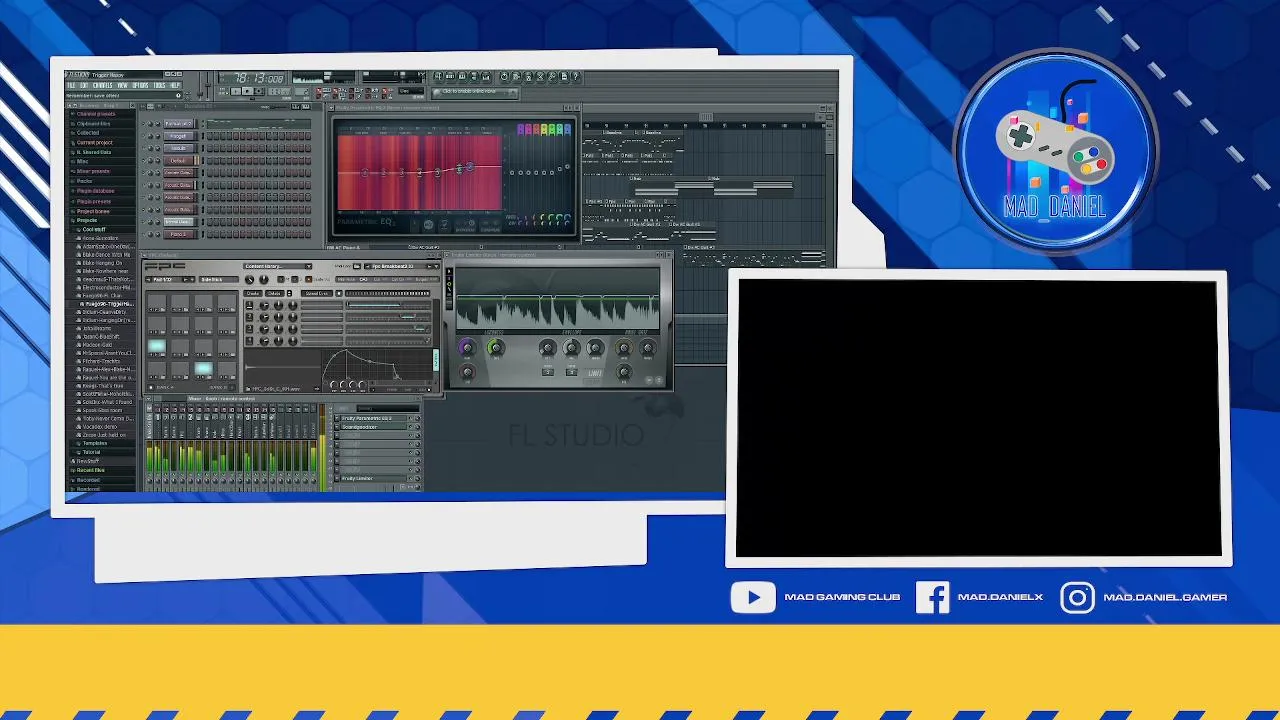The height and width of the screenshot is (720, 1280).
Task: Disable the Fruity Parametric EQ 2 slot
Action: 411,418
